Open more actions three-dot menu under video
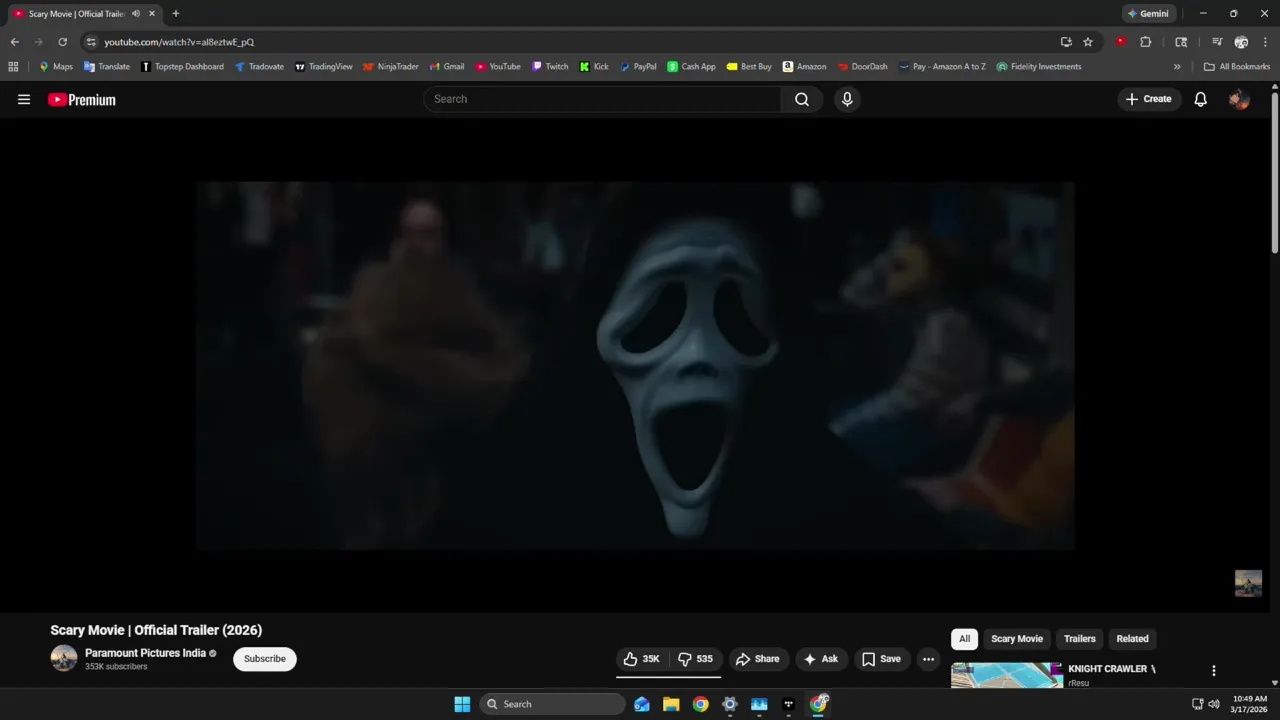This screenshot has height=720, width=1280. tap(929, 659)
